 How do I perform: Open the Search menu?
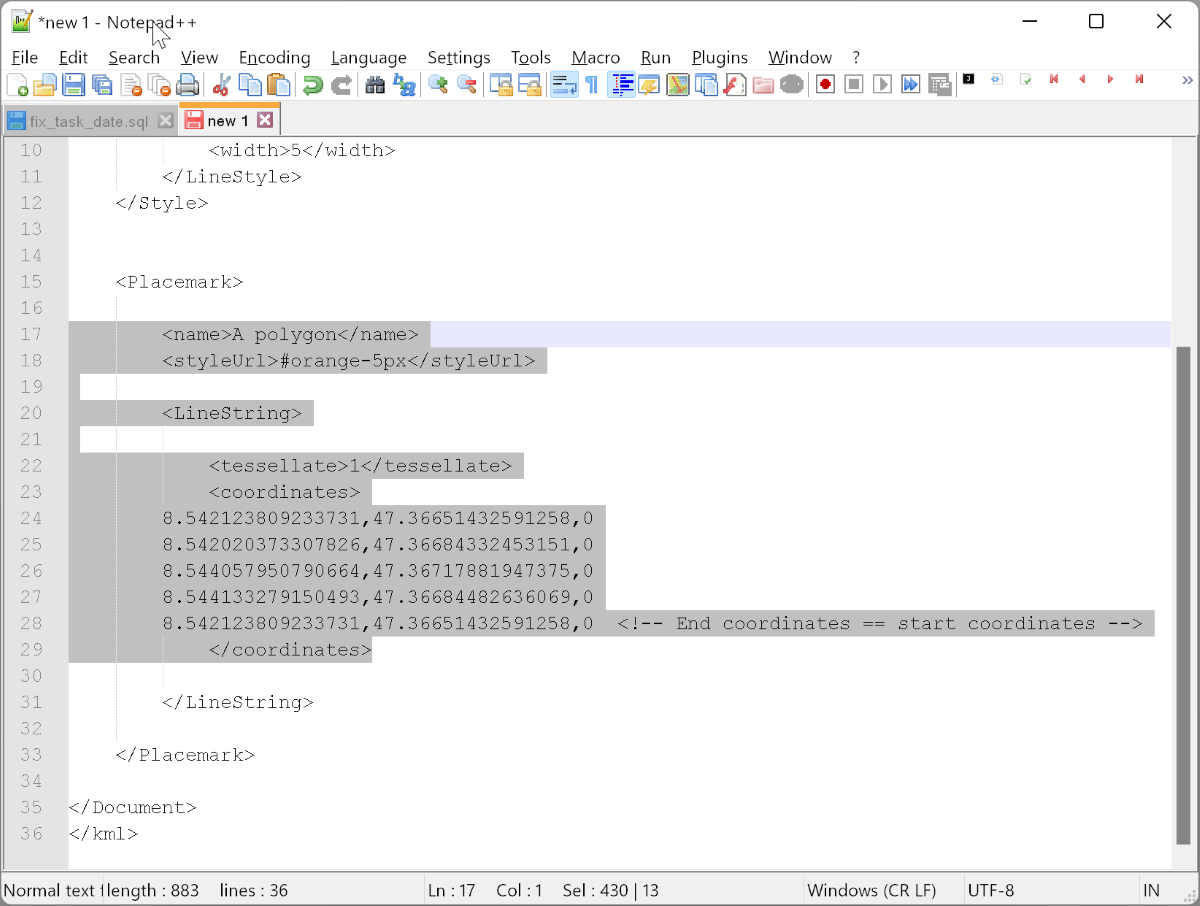tap(134, 57)
